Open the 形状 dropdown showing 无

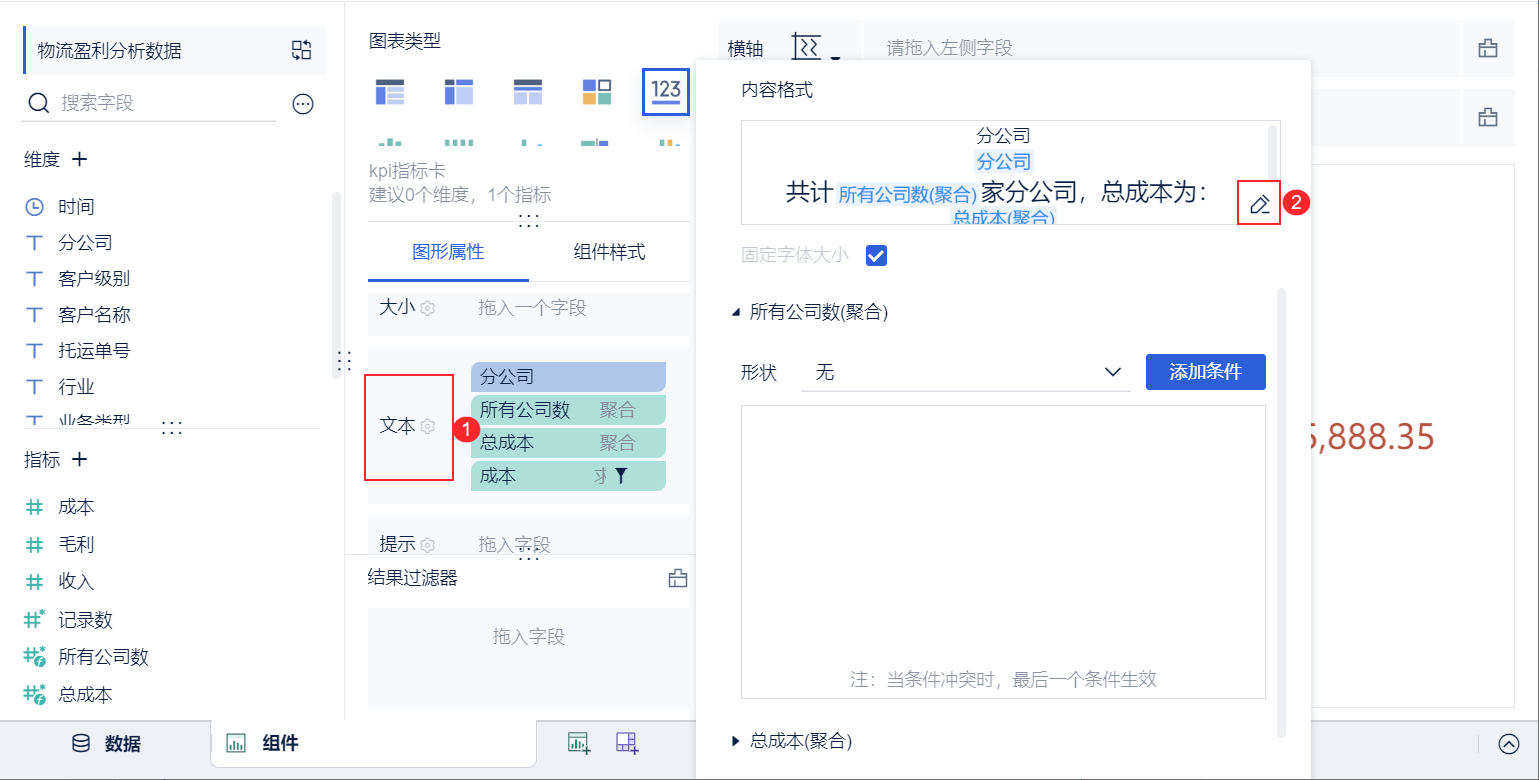pyautogui.click(x=965, y=372)
